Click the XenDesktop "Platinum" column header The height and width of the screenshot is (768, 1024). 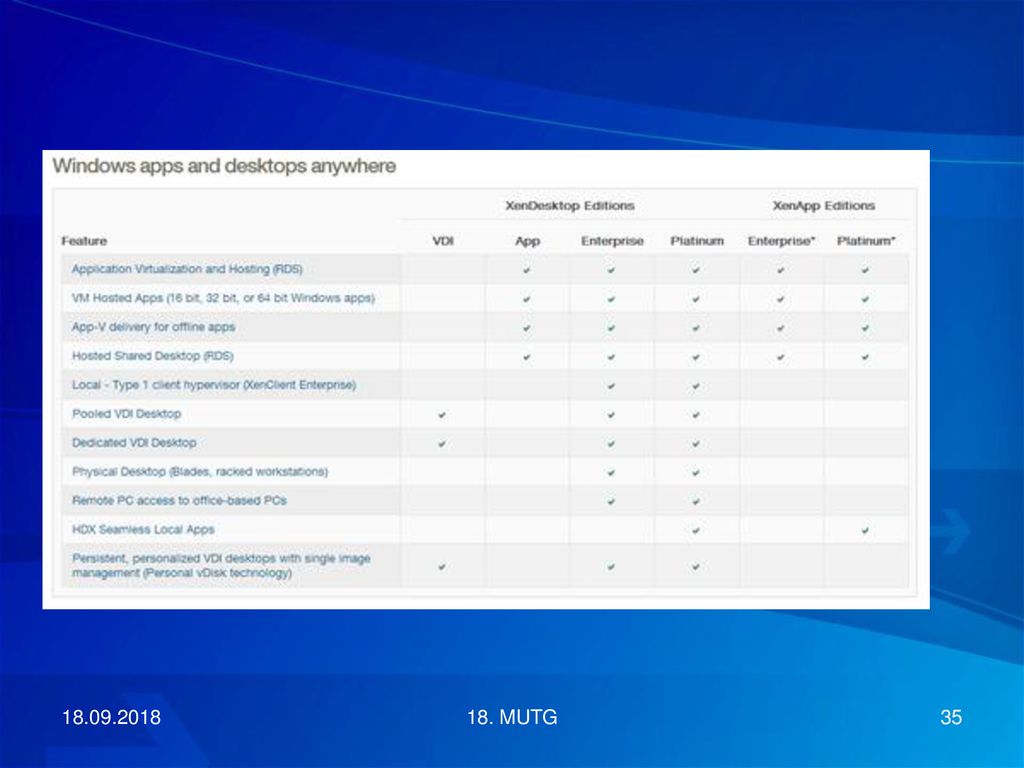pyautogui.click(x=697, y=241)
